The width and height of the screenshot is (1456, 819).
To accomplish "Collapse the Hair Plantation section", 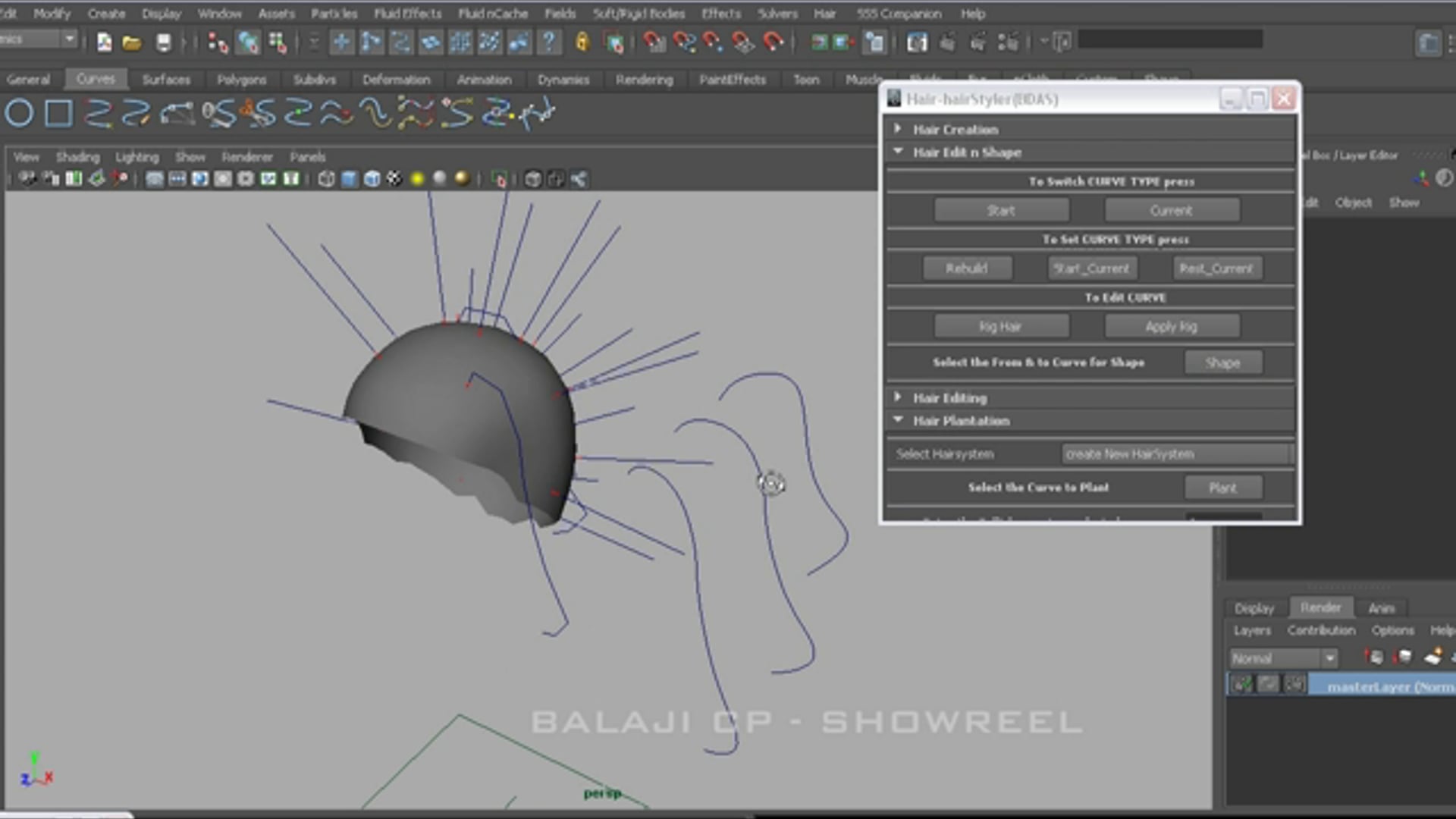I will pyautogui.click(x=898, y=420).
